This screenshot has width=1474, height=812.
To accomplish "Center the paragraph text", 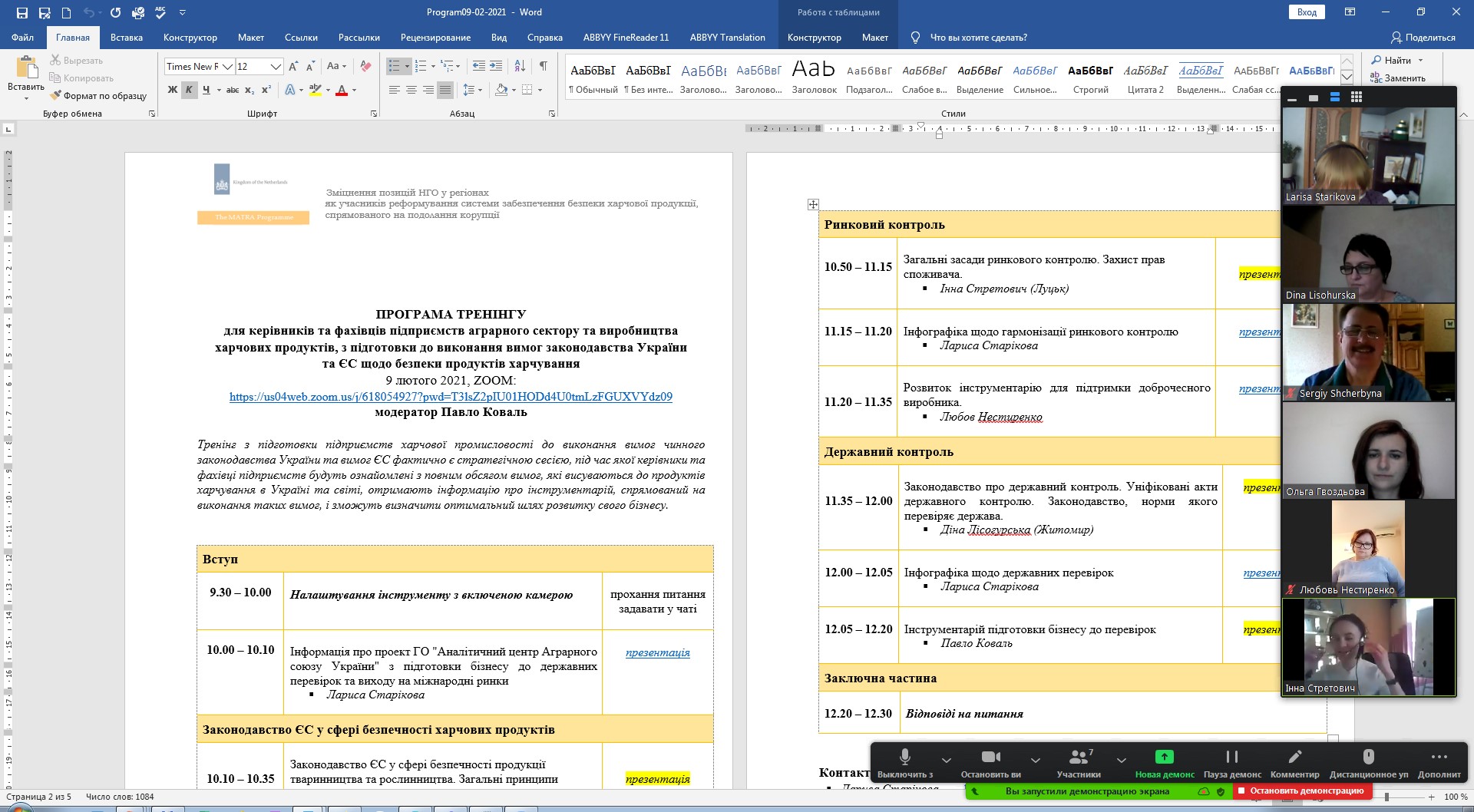I will click(x=411, y=90).
